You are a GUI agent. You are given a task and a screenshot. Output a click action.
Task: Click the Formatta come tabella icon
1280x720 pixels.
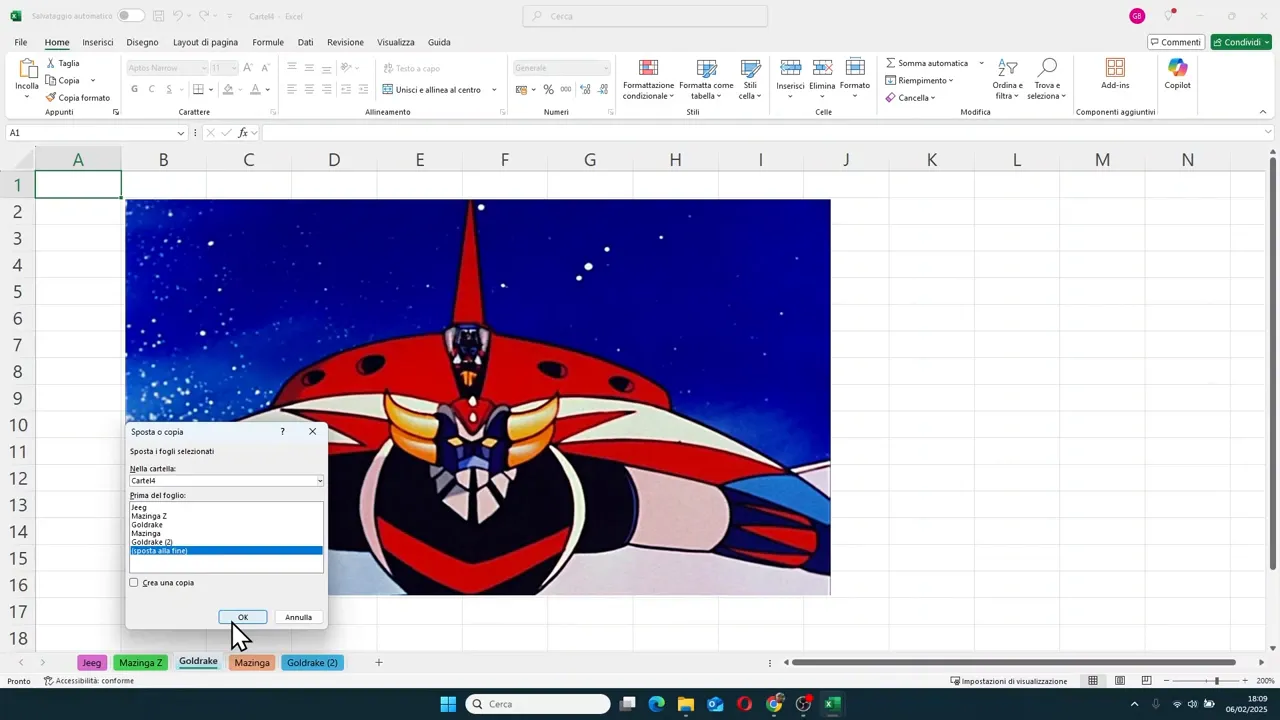click(x=707, y=68)
